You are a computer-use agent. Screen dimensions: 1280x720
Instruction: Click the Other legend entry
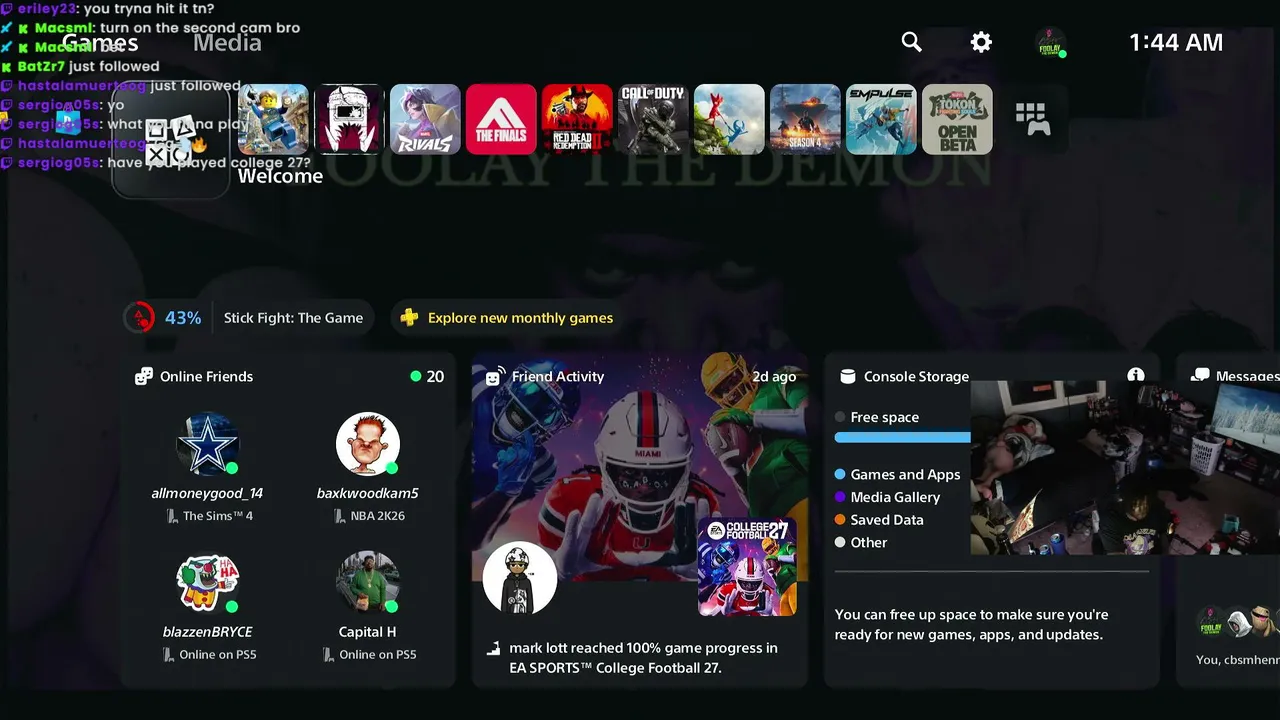click(861, 543)
